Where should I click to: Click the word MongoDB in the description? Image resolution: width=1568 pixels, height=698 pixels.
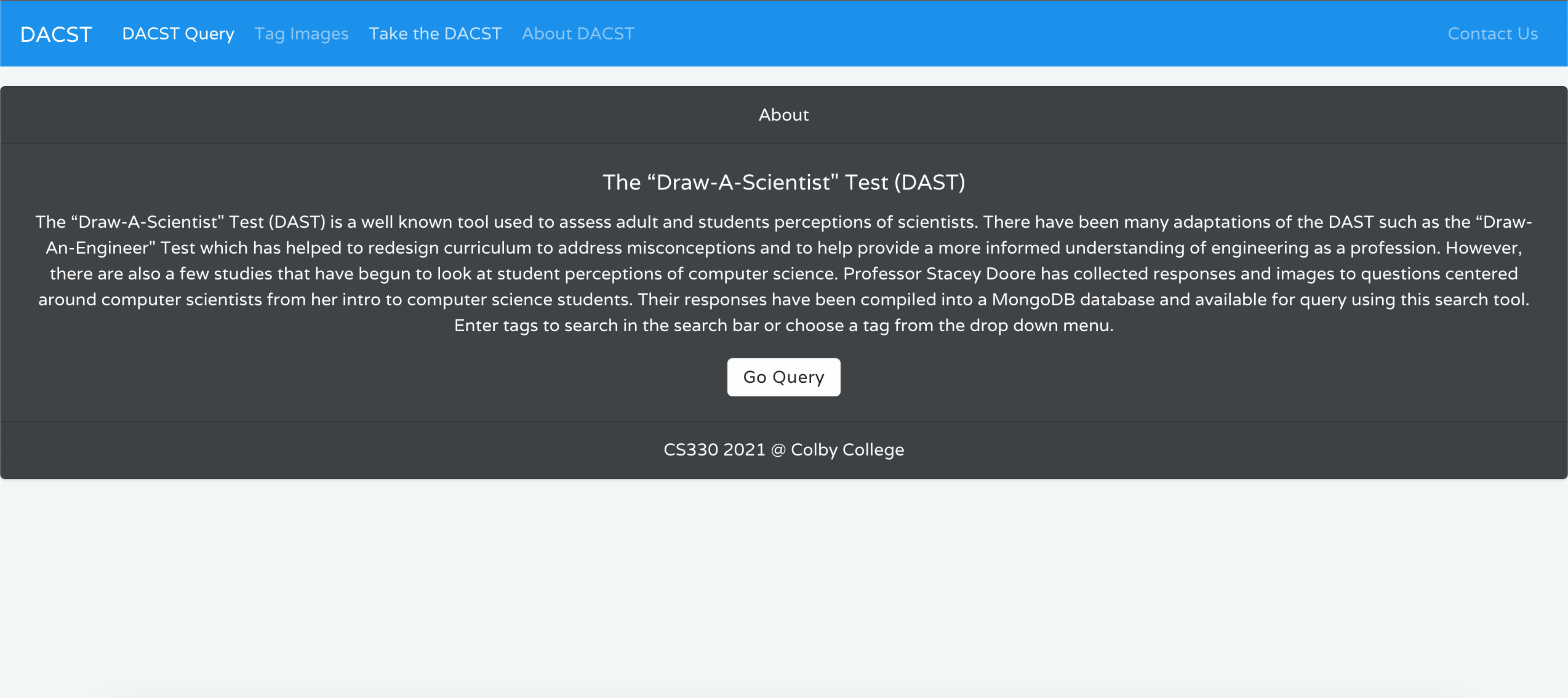[1033, 300]
